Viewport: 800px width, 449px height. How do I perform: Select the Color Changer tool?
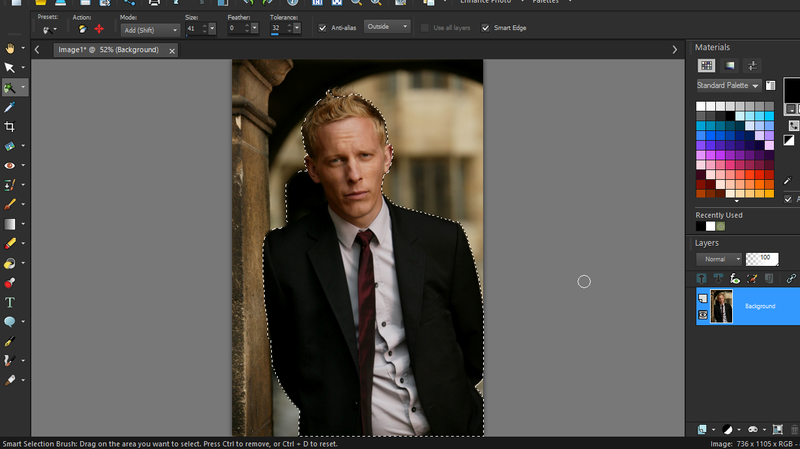point(10,283)
